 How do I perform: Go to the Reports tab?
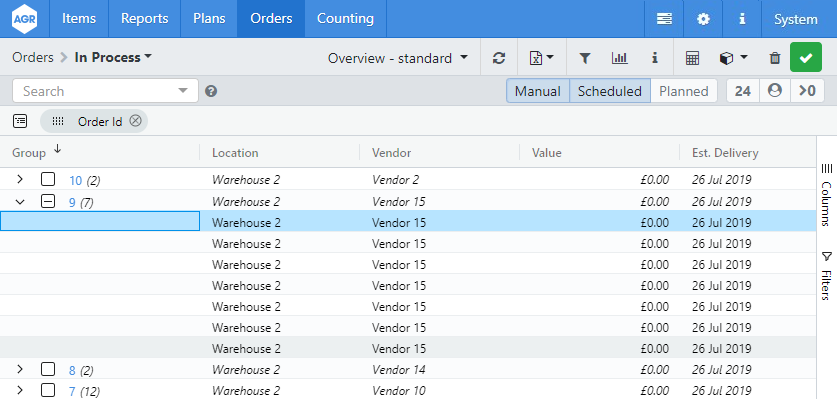pos(145,19)
